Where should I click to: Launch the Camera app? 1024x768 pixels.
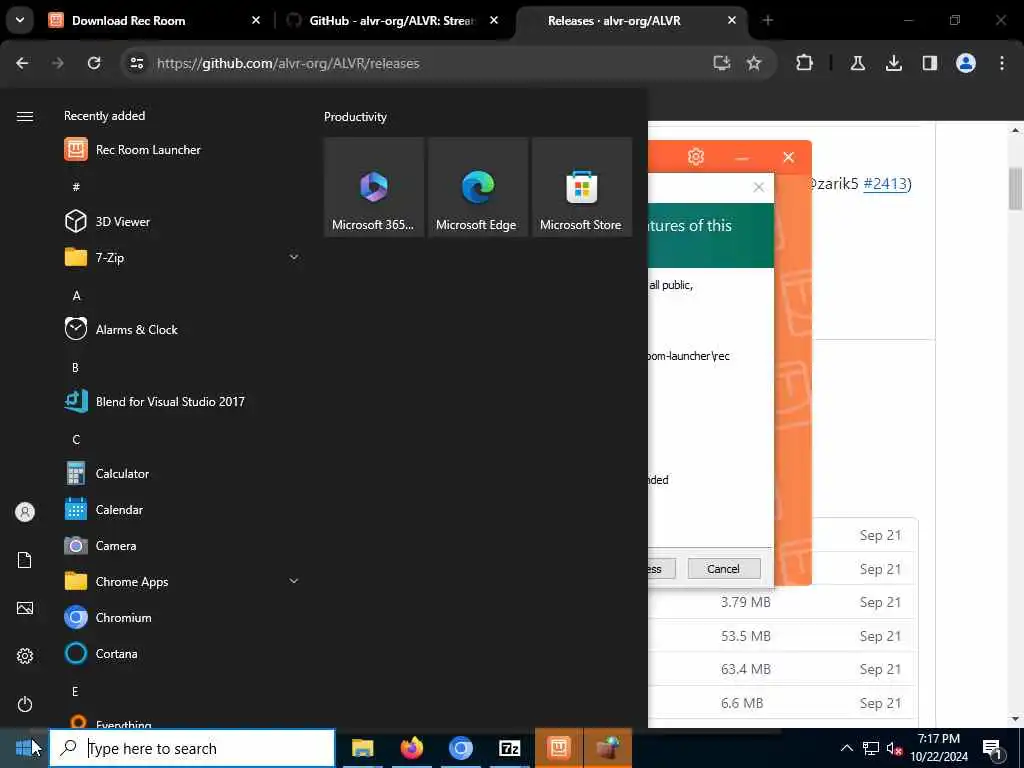tap(101, 545)
